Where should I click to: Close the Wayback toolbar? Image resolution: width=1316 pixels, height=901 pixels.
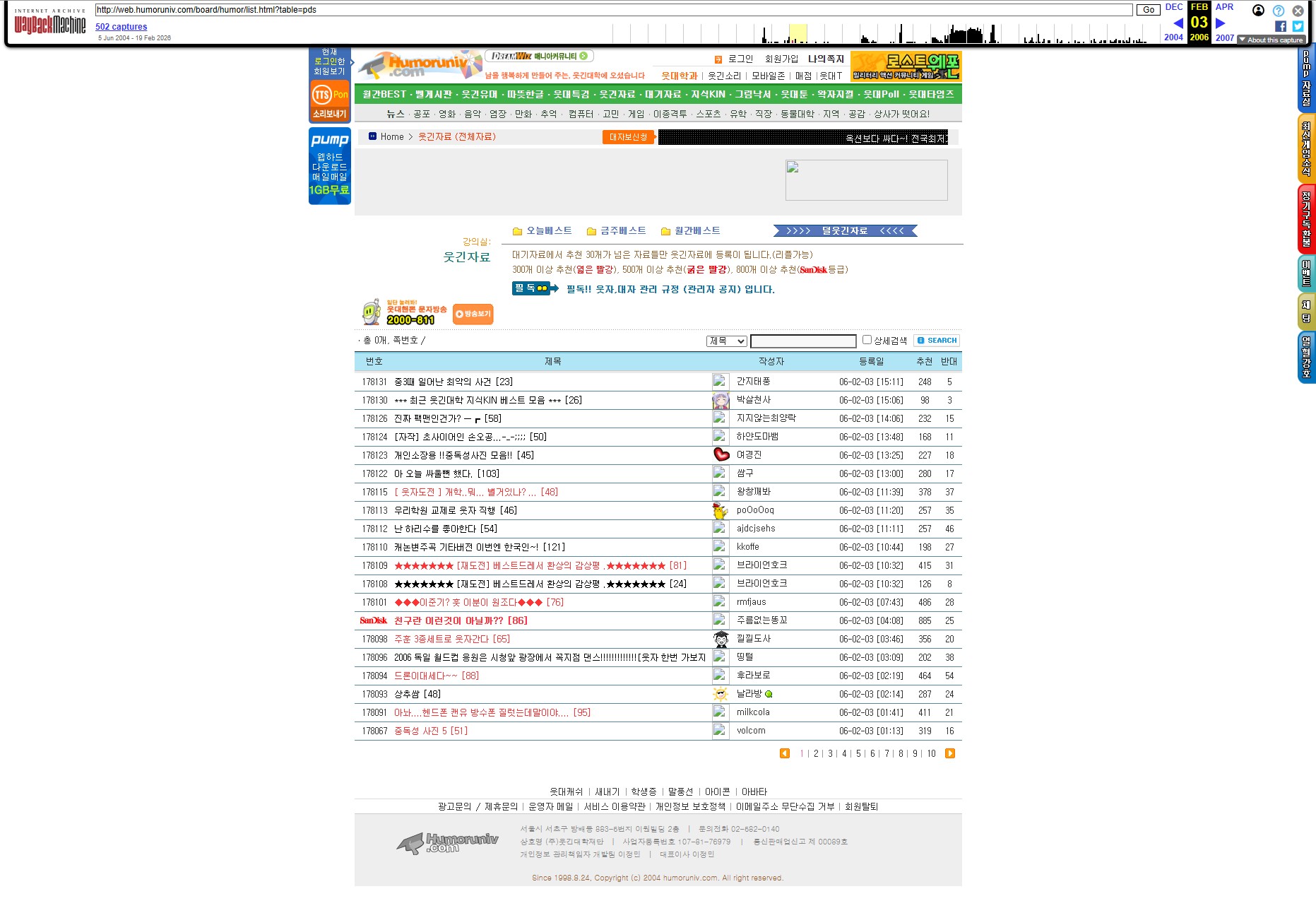1298,11
